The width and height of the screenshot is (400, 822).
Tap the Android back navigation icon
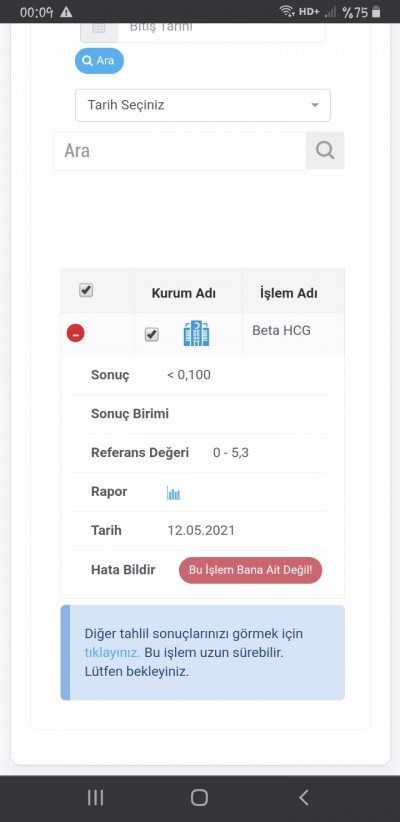click(x=304, y=797)
